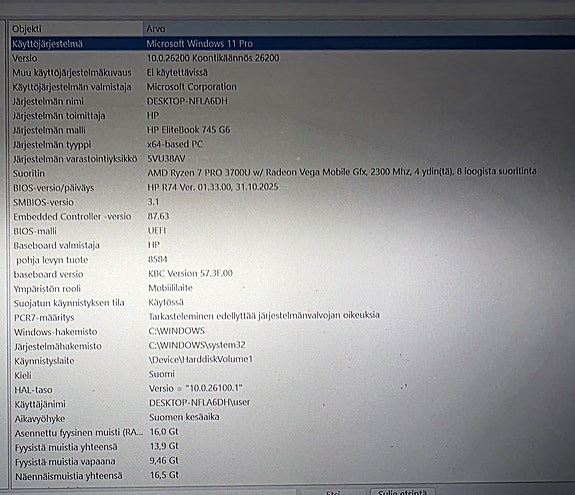Select the Järjestelmän nimi row
This screenshot has width=575, height=495.
tap(293, 101)
